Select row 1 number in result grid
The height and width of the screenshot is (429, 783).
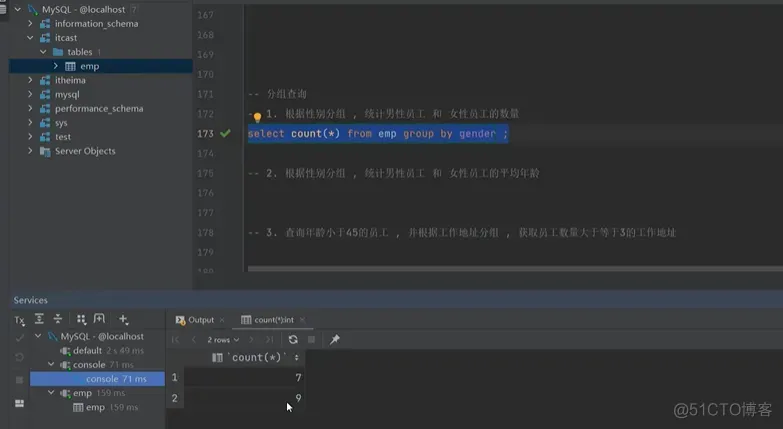tap(174, 377)
